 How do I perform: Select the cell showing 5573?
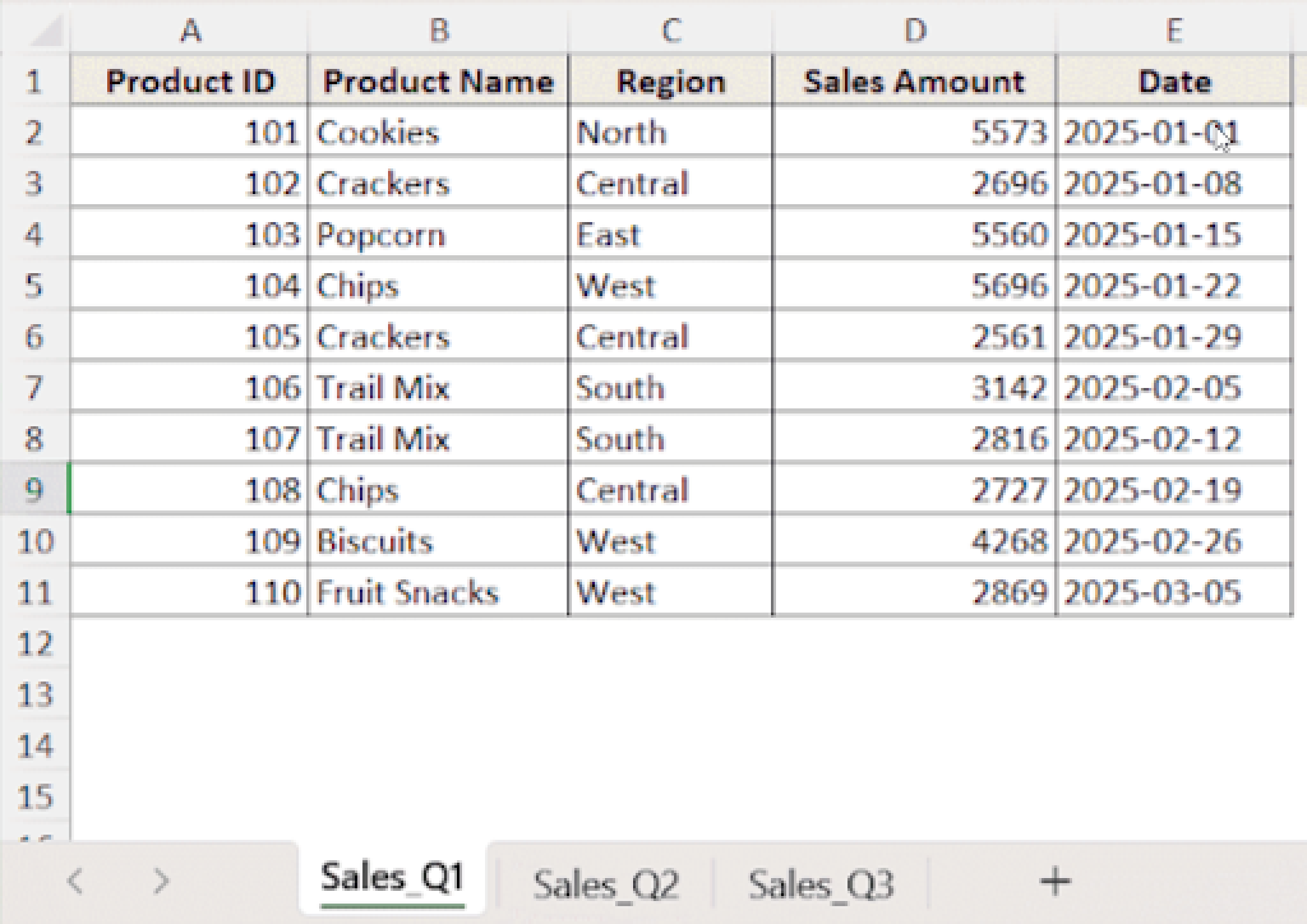click(913, 132)
